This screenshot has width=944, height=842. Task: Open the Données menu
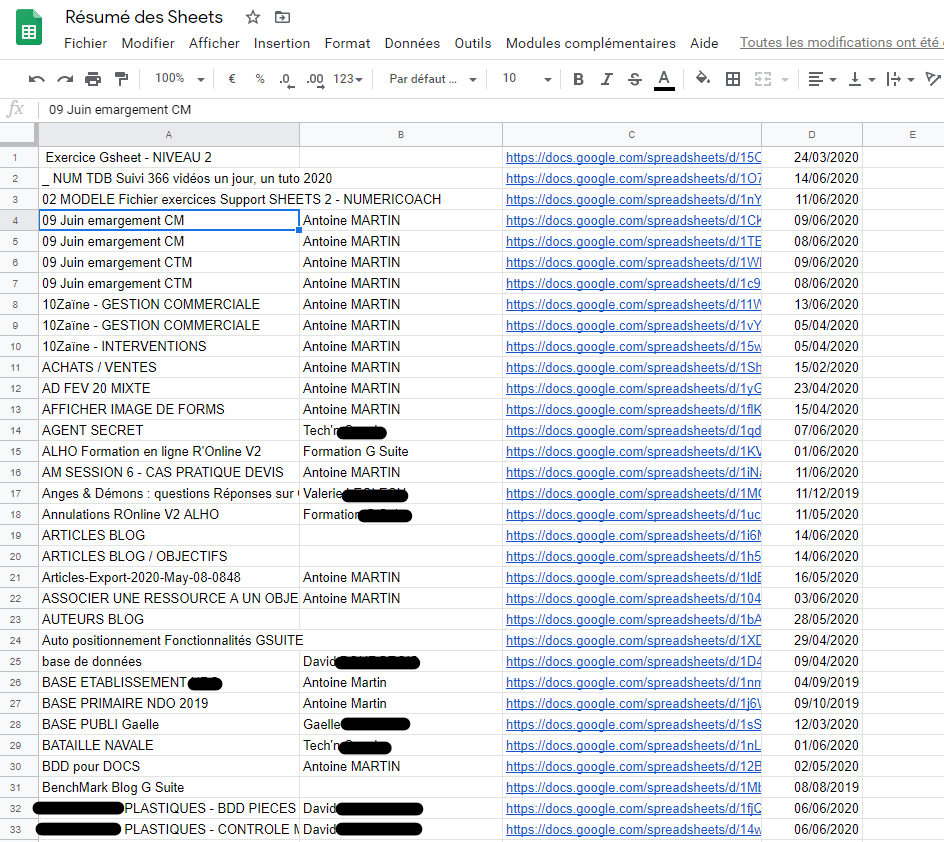pos(412,43)
